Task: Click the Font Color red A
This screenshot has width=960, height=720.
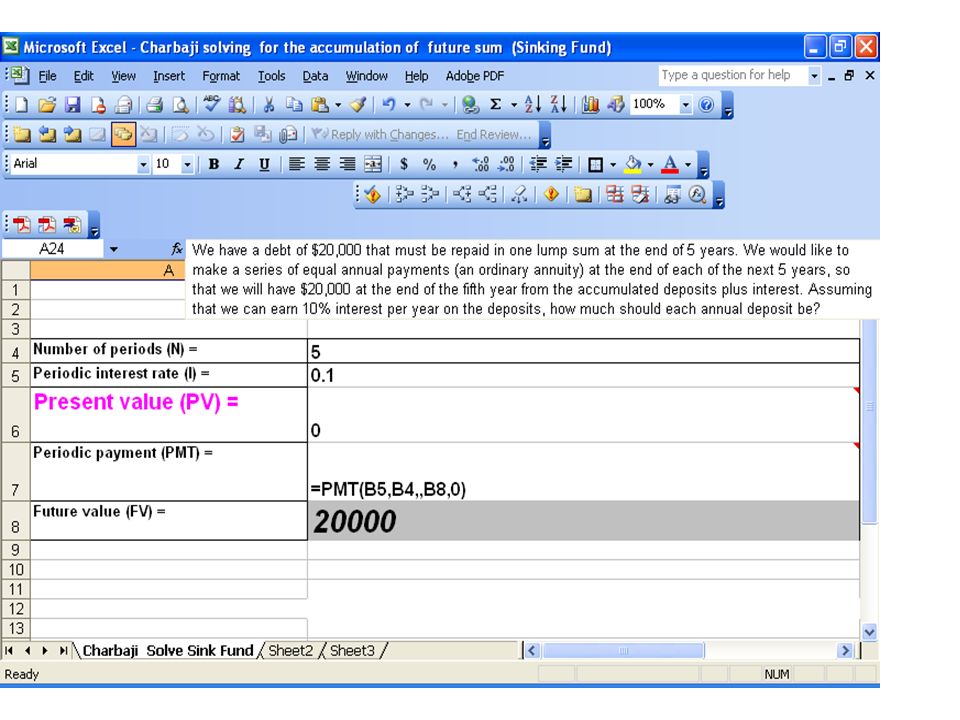Action: pyautogui.click(x=670, y=164)
